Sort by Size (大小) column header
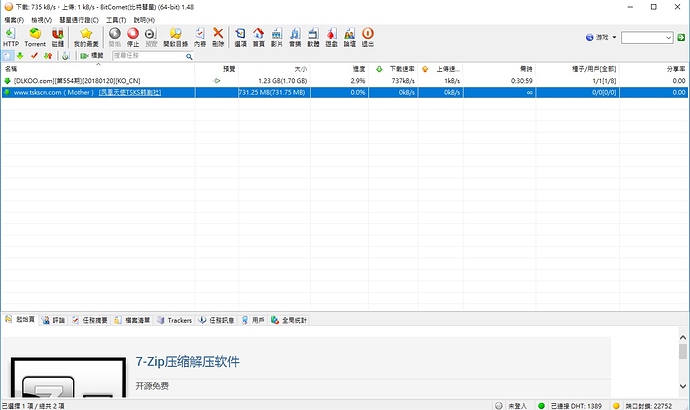This screenshot has height=410, width=690. click(274, 69)
